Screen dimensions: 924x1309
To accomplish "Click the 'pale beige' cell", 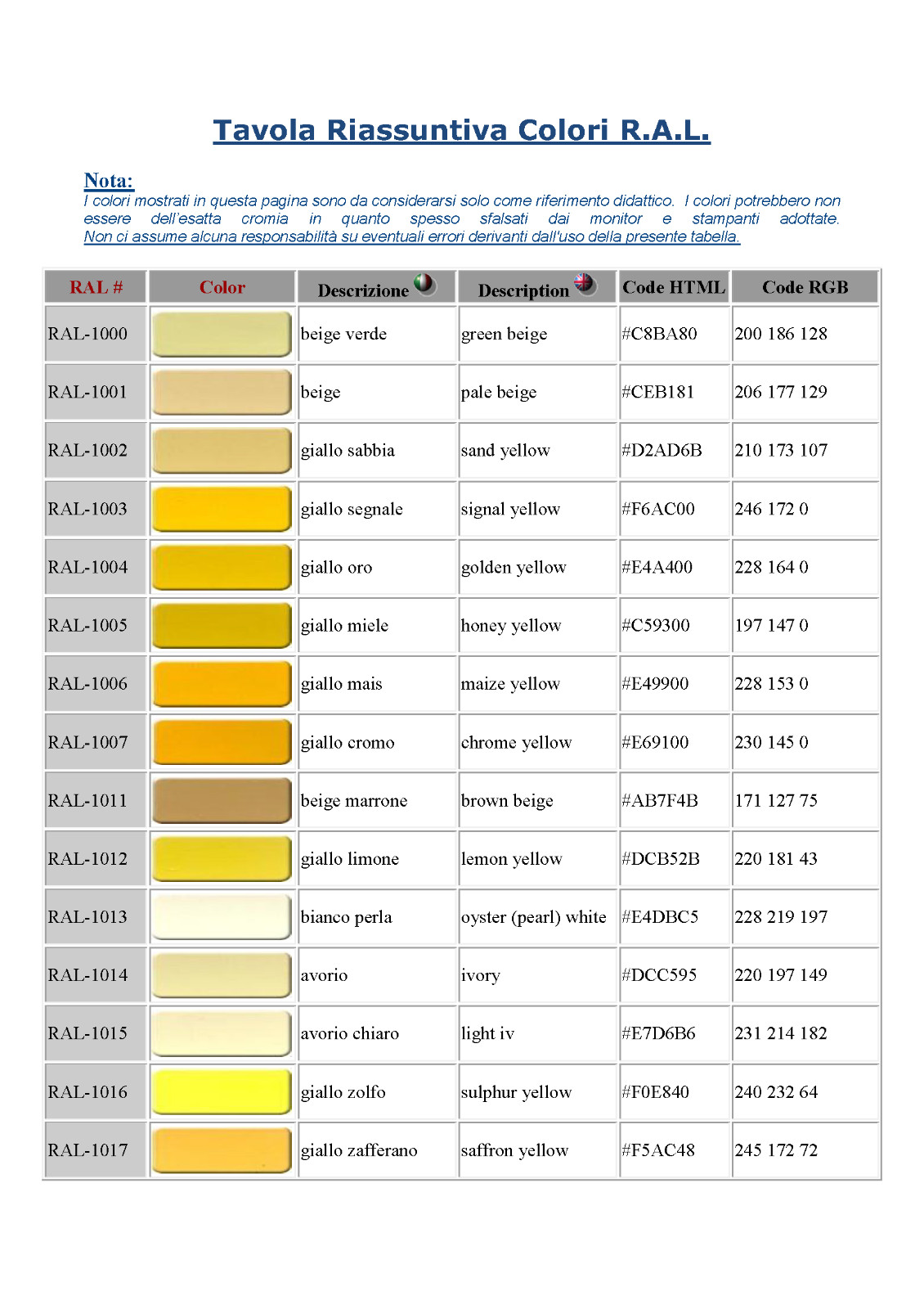I will pos(537,392).
